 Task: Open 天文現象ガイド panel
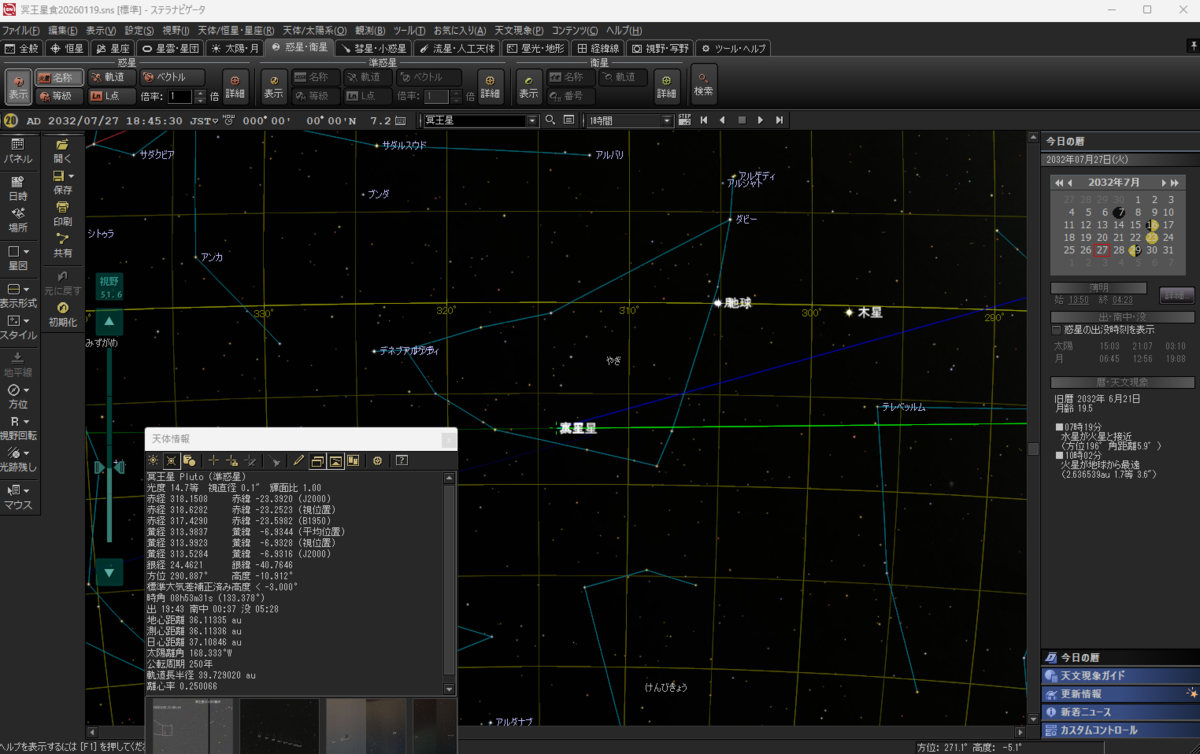[x=1120, y=675]
